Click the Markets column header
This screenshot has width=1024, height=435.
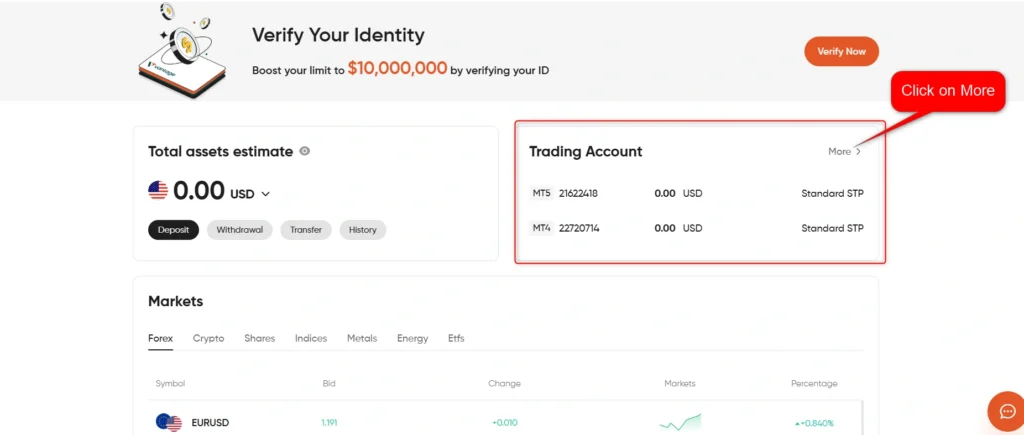680,383
